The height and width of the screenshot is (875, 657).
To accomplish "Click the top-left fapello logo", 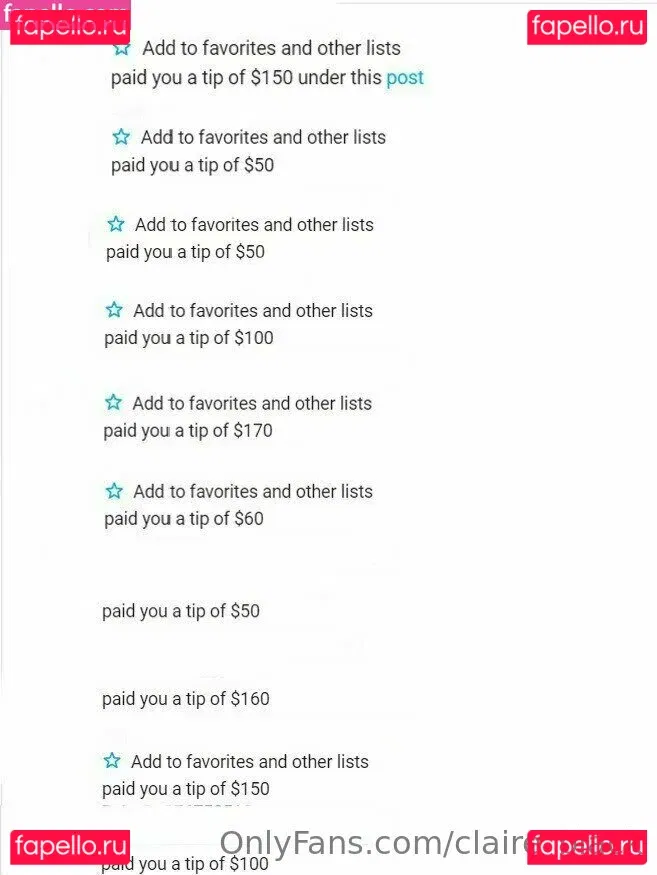I will [x=70, y=20].
